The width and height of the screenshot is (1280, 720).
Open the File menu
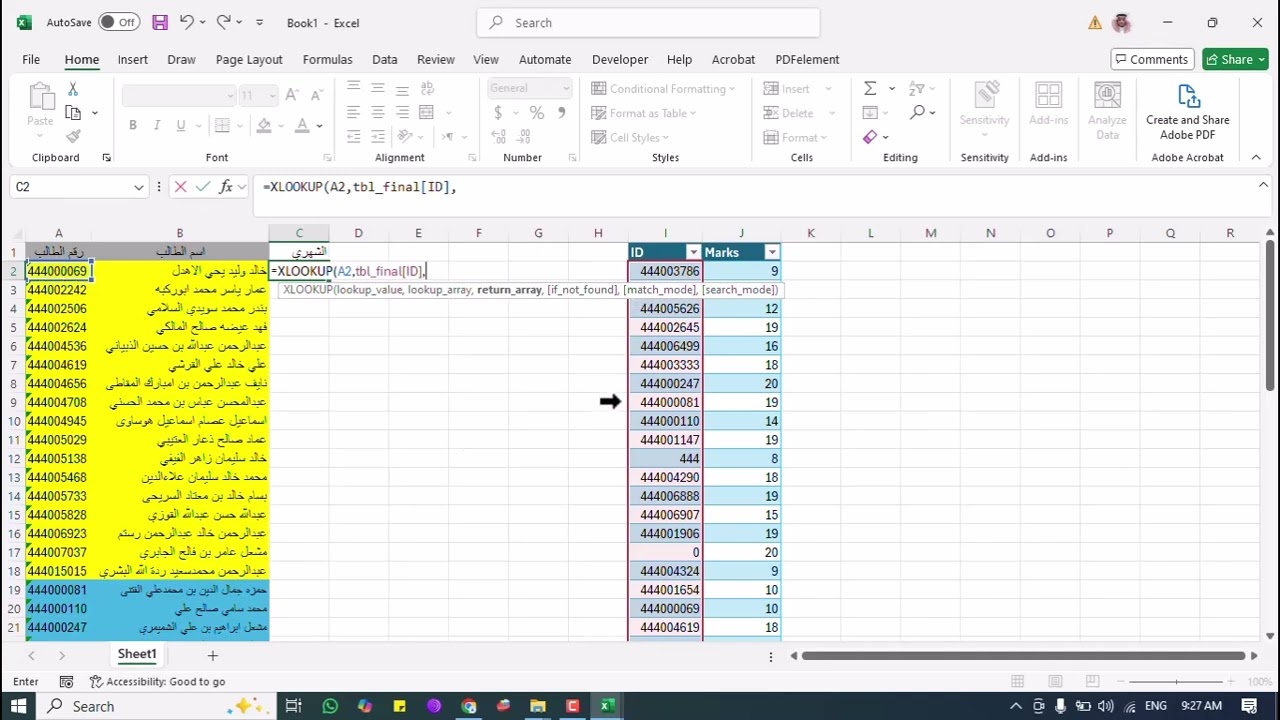tap(31, 59)
